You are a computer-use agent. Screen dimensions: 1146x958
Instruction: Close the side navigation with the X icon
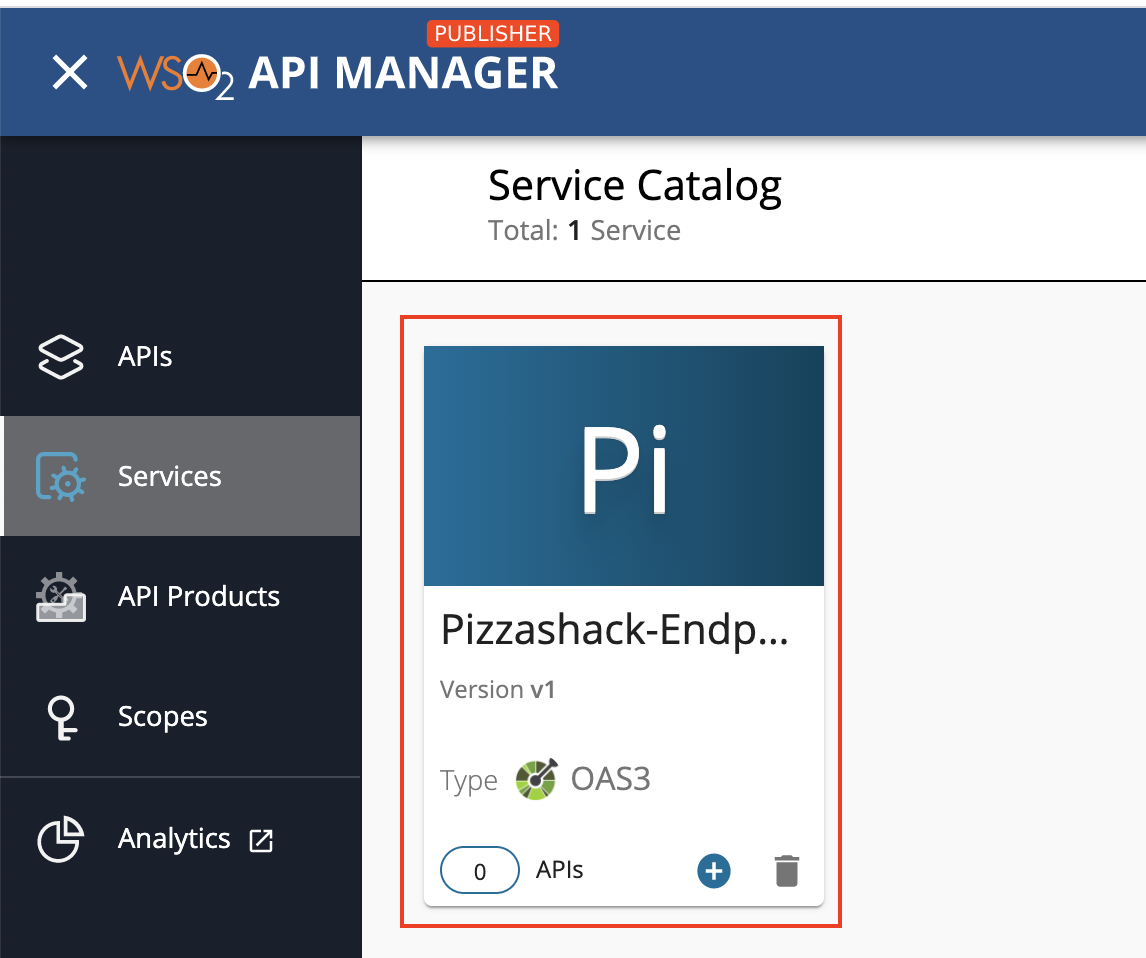pos(70,73)
